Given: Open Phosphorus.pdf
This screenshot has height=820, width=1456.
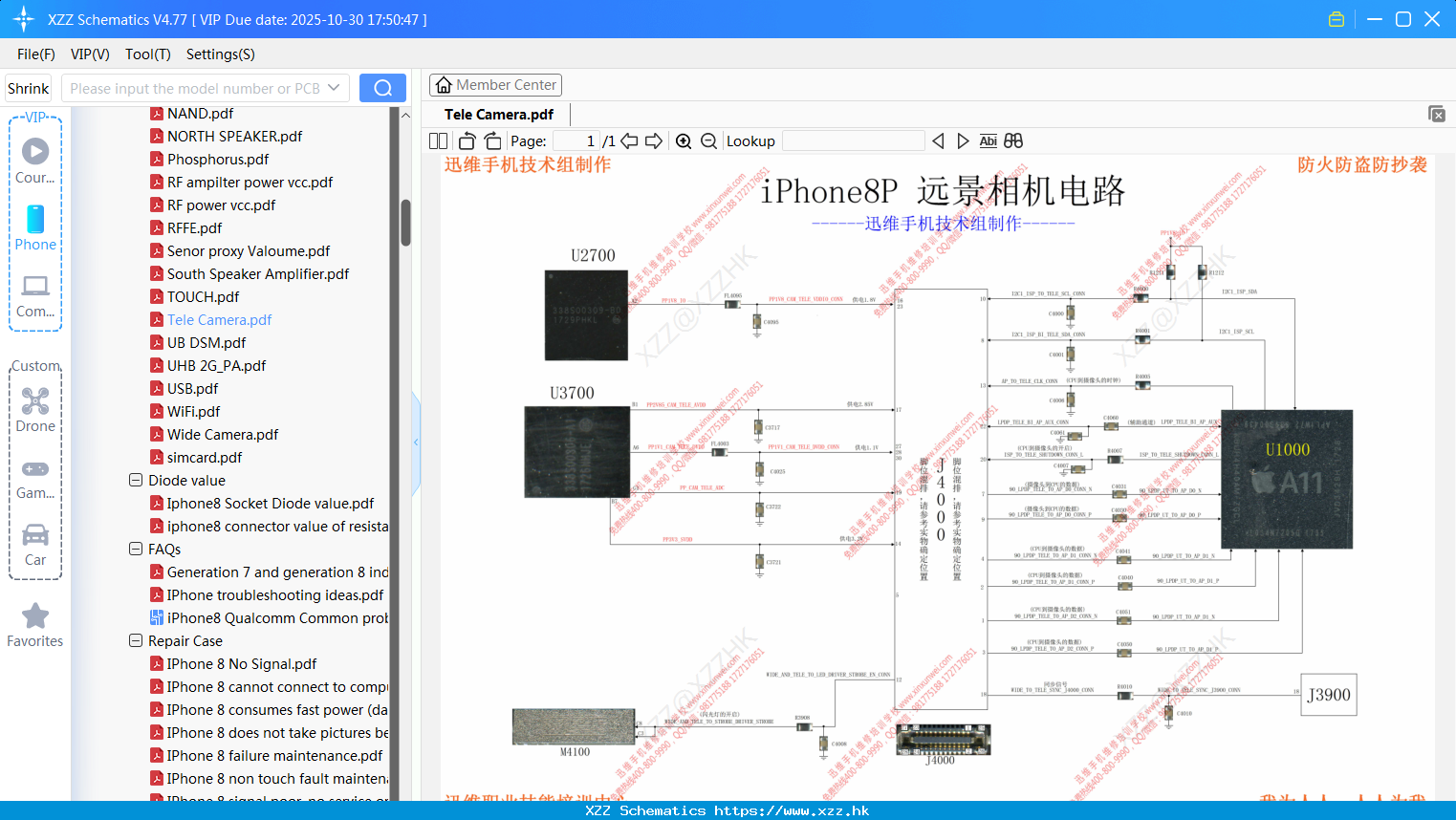Looking at the screenshot, I should pos(218,160).
